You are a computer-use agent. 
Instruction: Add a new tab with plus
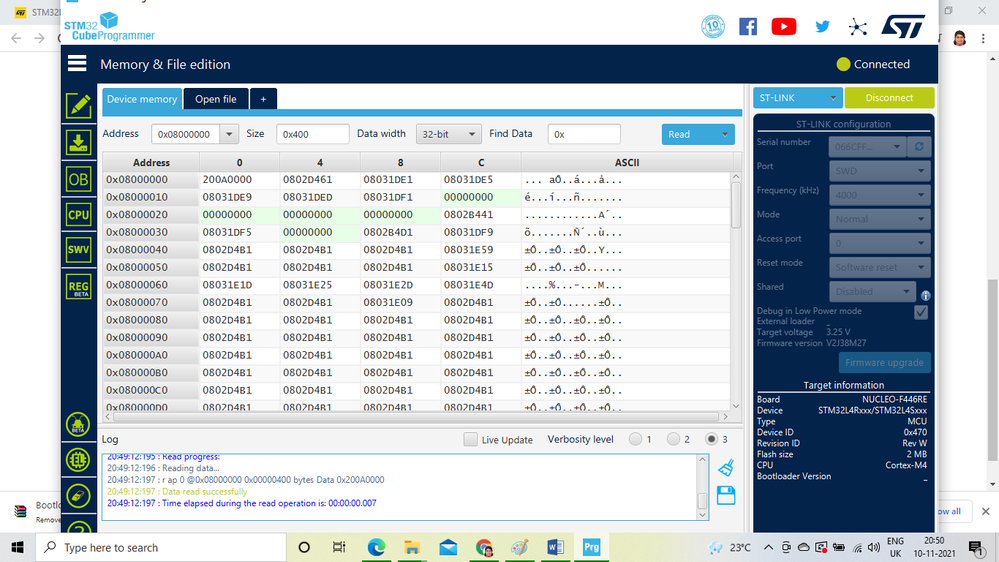point(263,99)
